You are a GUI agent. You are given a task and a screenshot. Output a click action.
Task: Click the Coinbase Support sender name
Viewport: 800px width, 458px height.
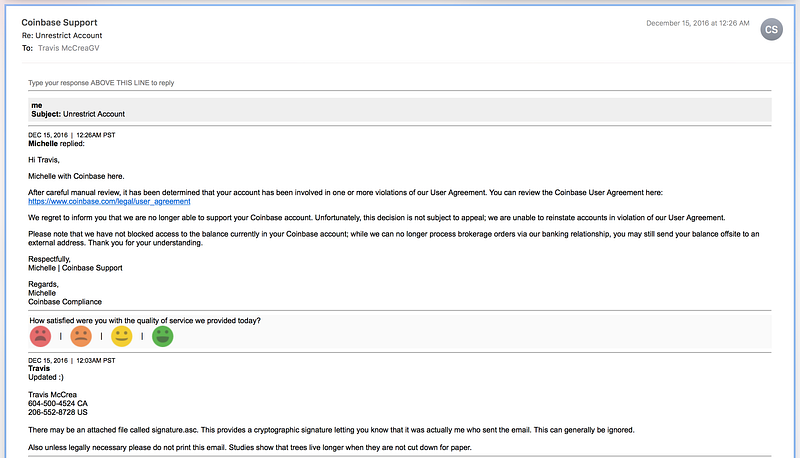59,22
